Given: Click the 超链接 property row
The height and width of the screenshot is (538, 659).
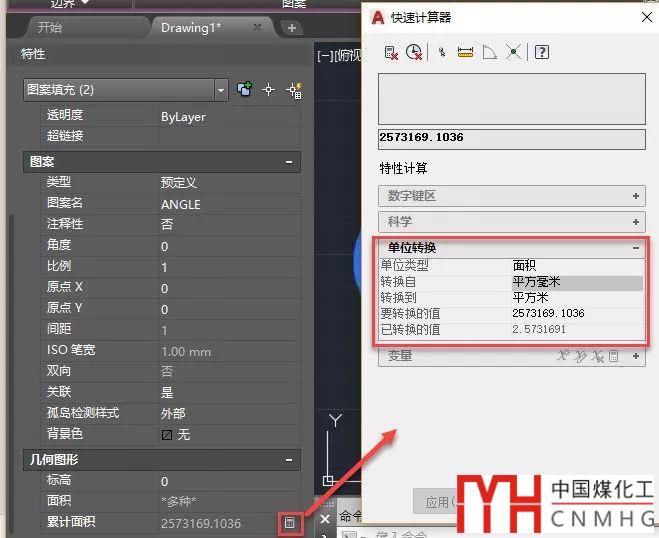Looking at the screenshot, I should [x=171, y=136].
